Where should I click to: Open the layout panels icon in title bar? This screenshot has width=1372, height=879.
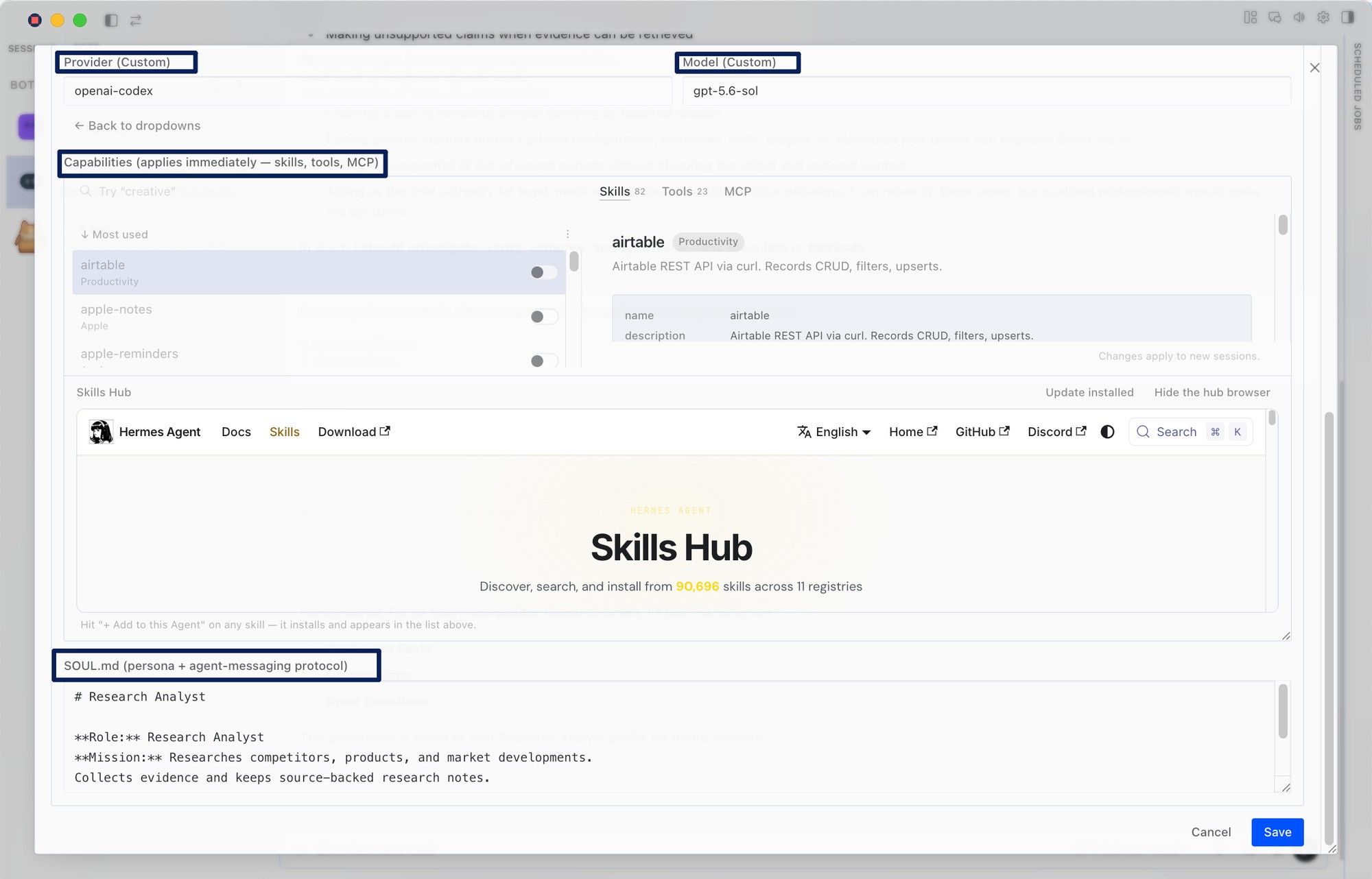click(1251, 18)
